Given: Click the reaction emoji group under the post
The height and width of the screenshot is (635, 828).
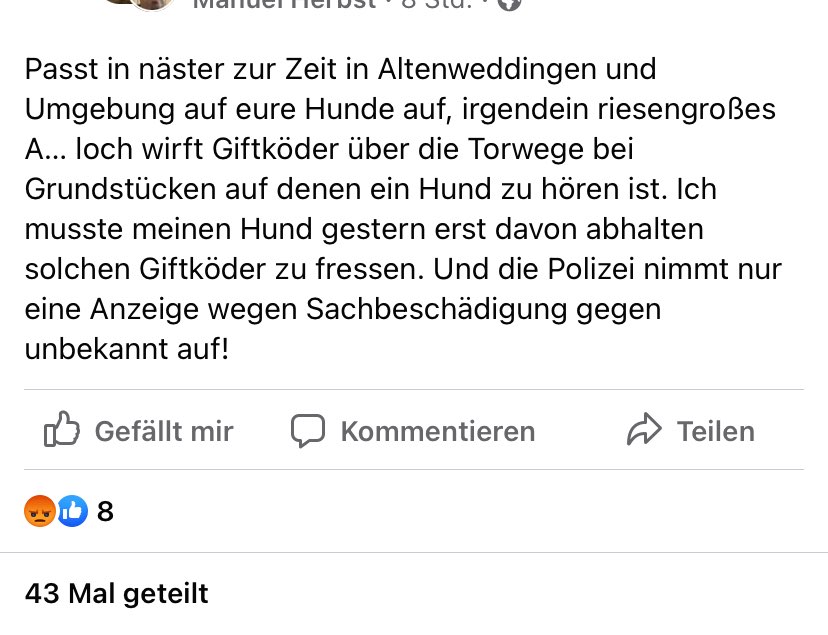Looking at the screenshot, I should pos(56,511).
